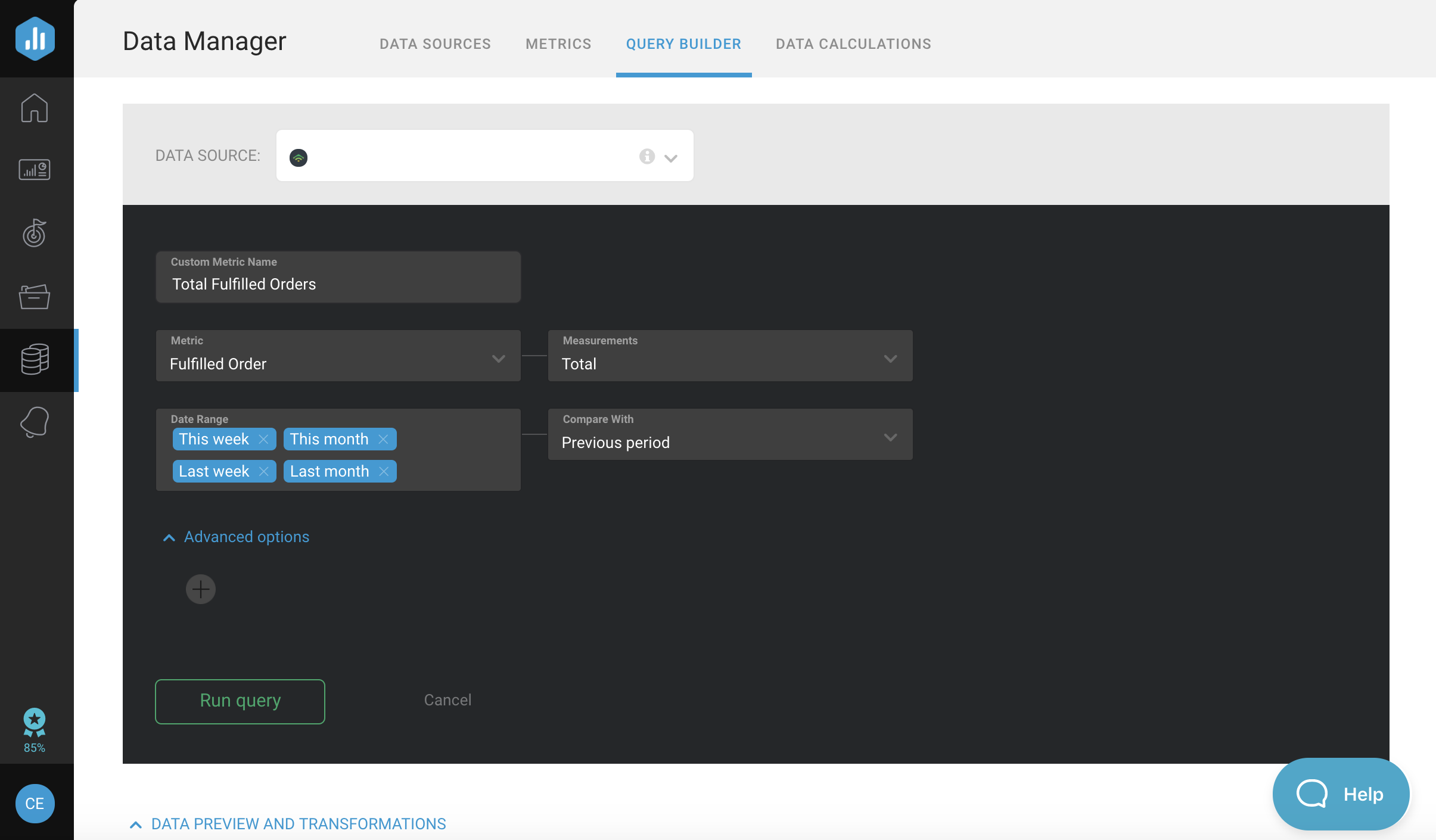This screenshot has width=1436, height=840.
Task: Open the Goals target icon
Action: point(35,233)
